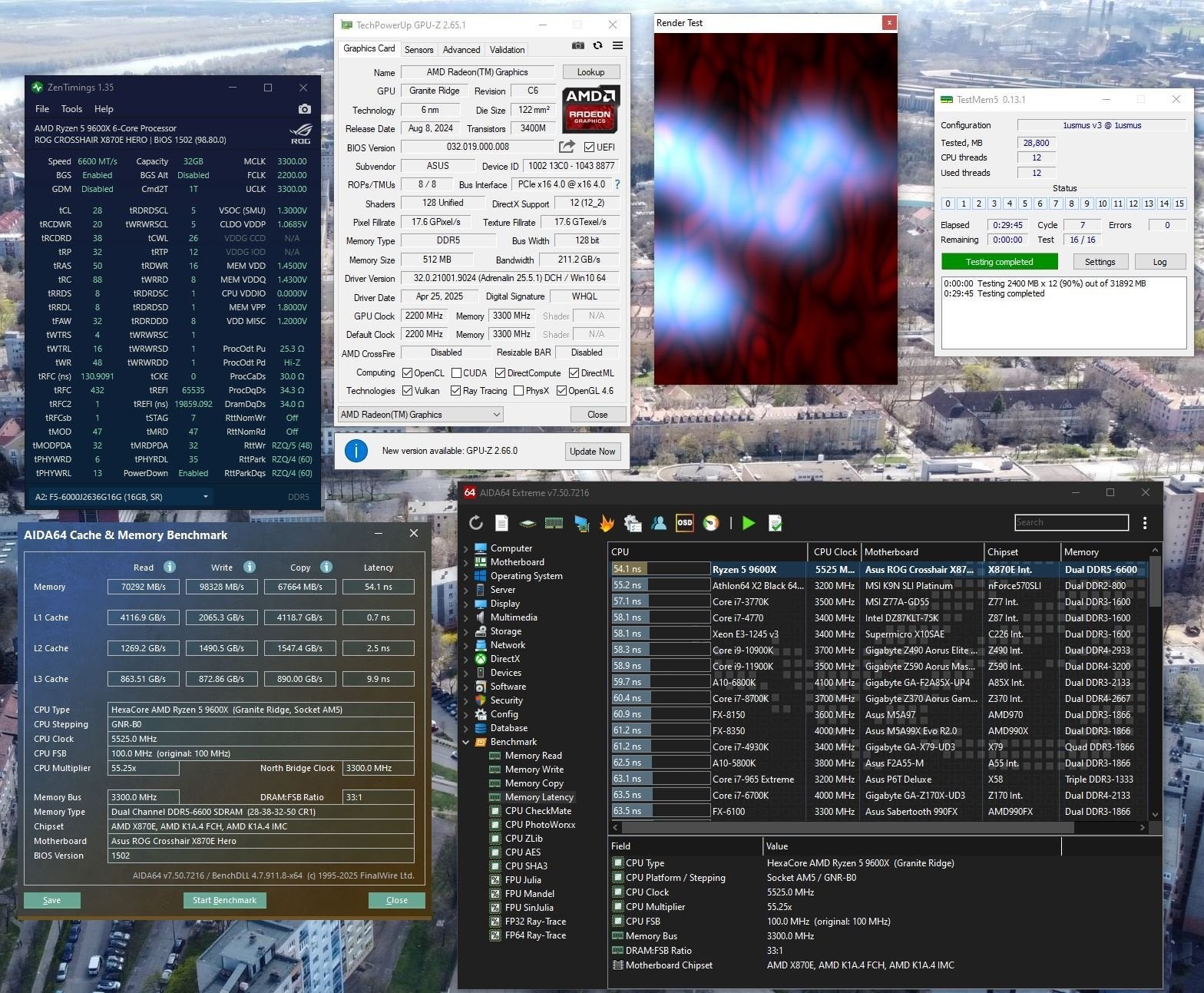Switch to the GPU-Z Validation tab
Screen dimensions: 1204x993
tap(507, 50)
